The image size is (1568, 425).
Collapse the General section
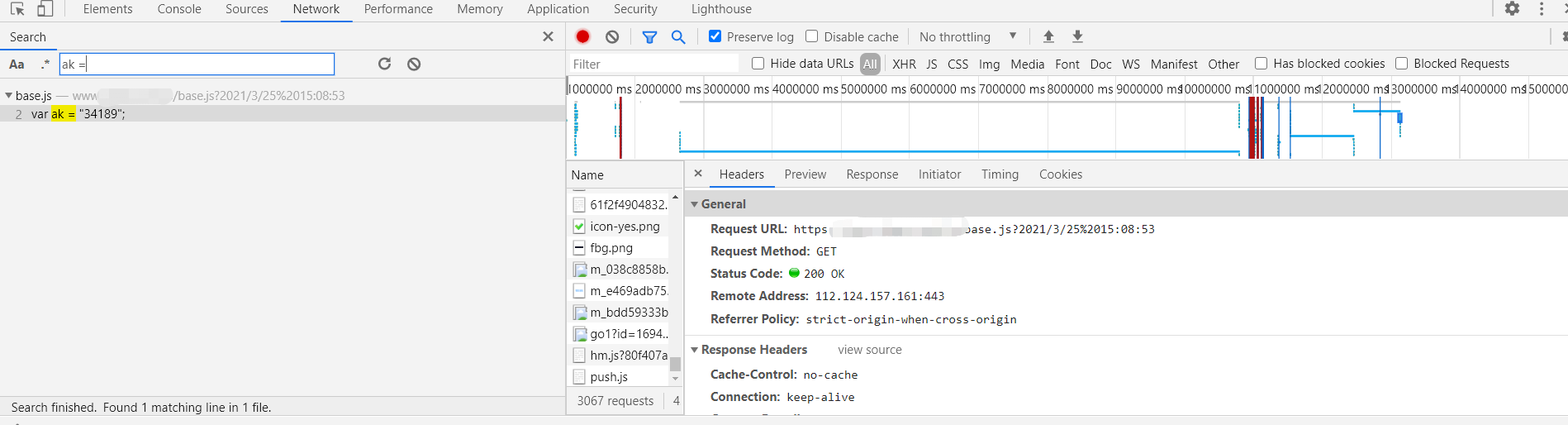point(694,204)
